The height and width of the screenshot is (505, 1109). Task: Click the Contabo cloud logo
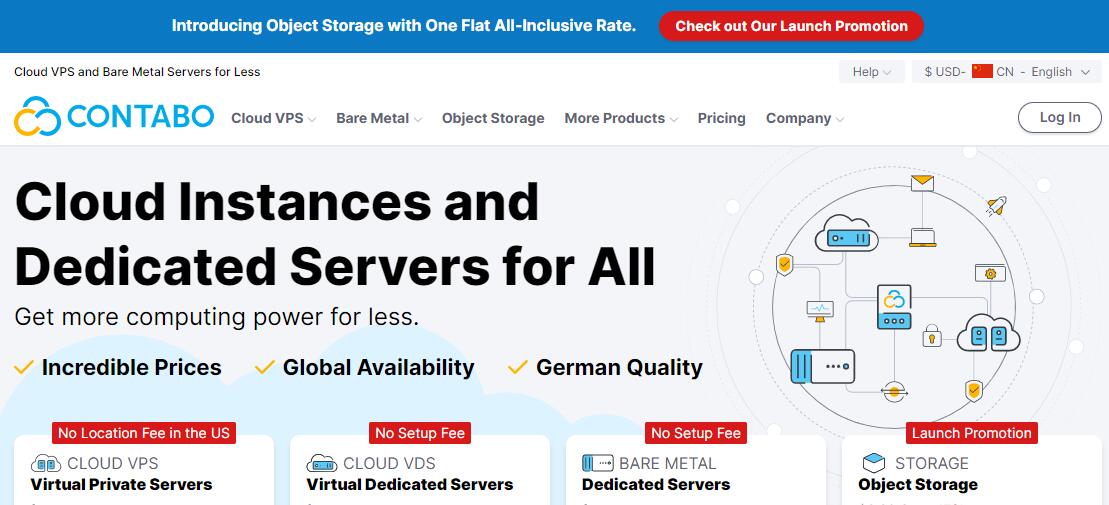pyautogui.click(x=37, y=117)
